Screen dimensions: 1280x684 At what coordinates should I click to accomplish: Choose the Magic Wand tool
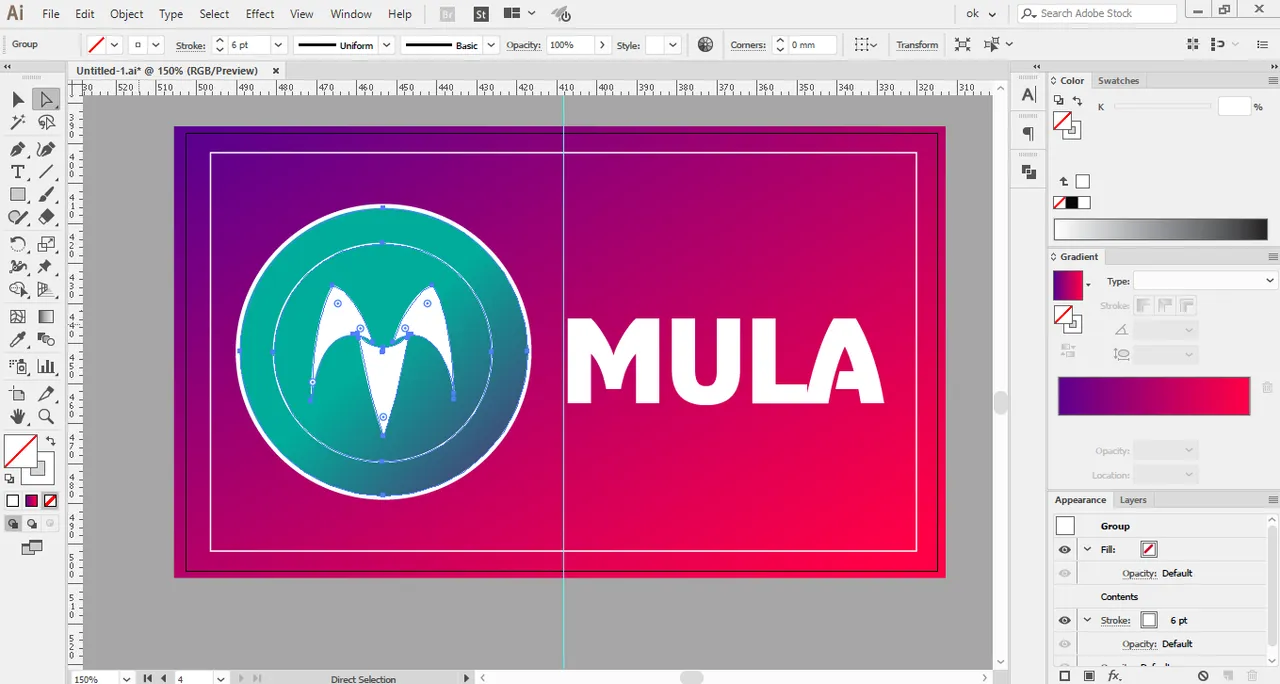(18, 122)
